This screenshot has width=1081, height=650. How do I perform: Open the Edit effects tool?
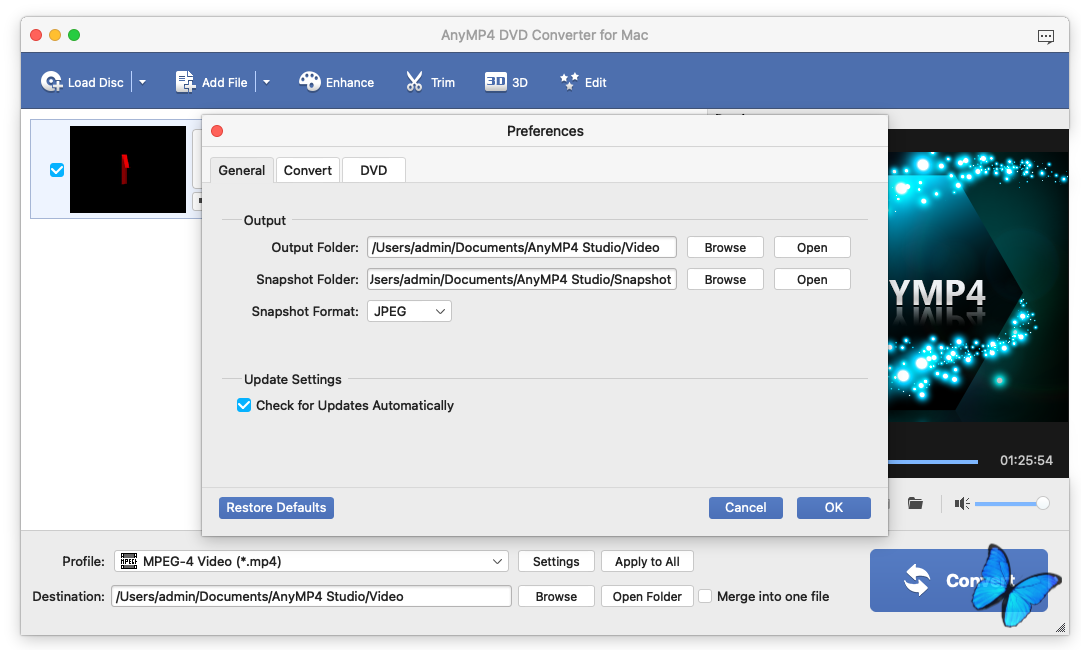tap(570, 82)
